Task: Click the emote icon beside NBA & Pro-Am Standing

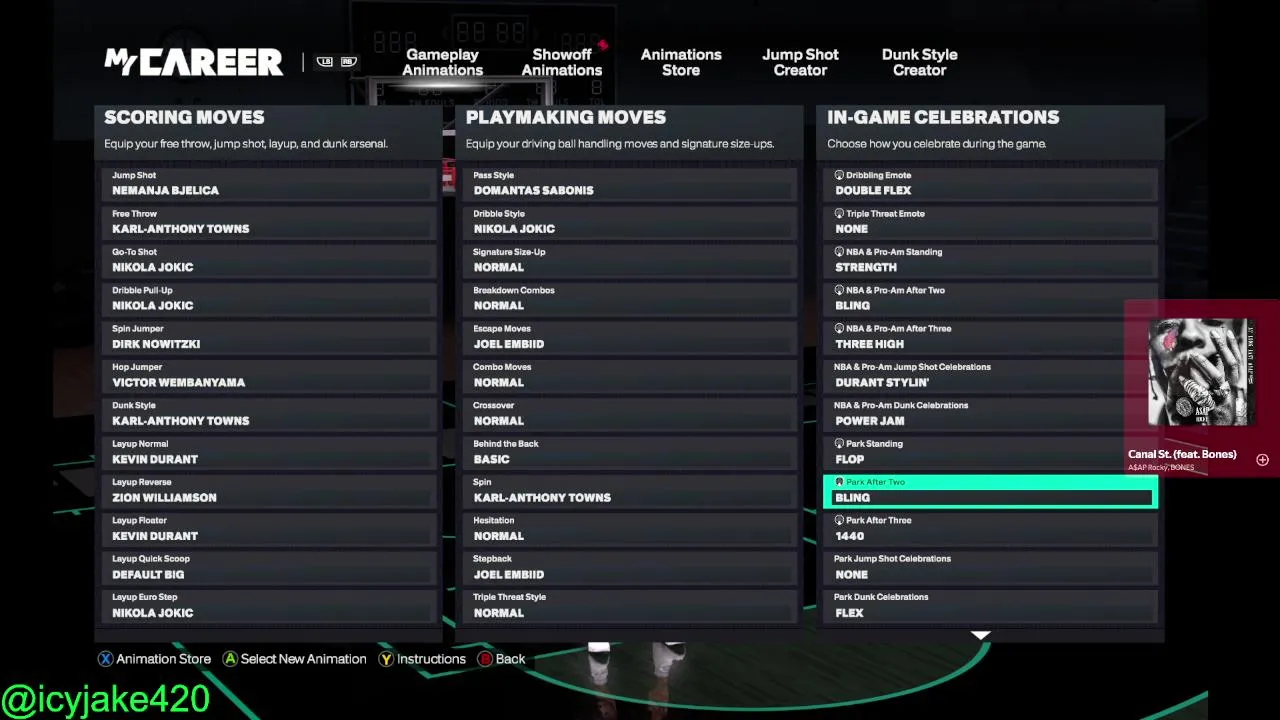Action: pos(839,252)
